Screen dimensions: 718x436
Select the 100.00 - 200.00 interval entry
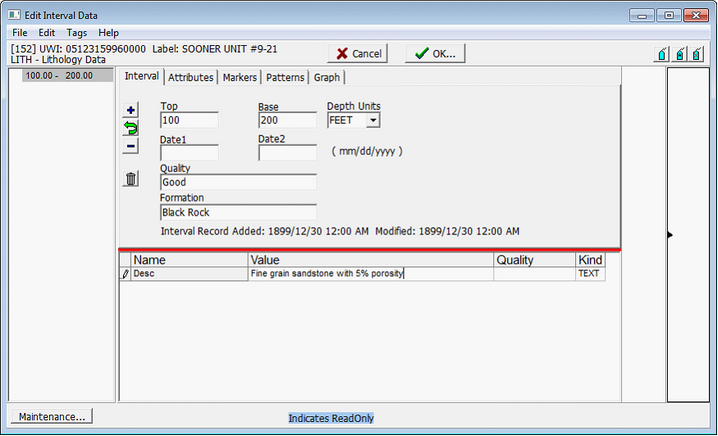[60, 75]
